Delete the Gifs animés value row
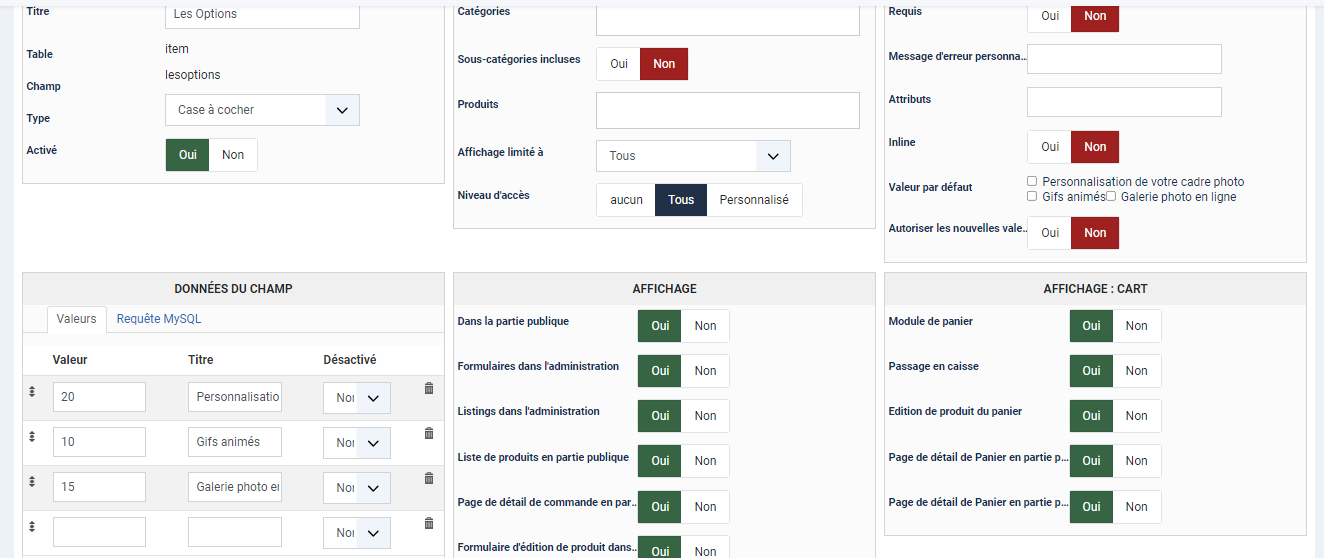Viewport: 1324px width, 558px height. coord(429,433)
